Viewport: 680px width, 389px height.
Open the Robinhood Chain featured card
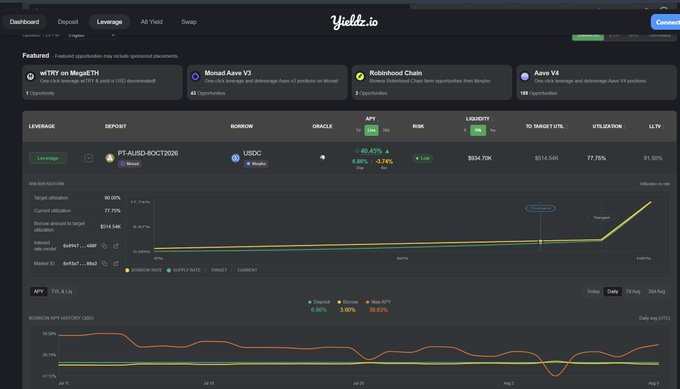pyautogui.click(x=432, y=82)
